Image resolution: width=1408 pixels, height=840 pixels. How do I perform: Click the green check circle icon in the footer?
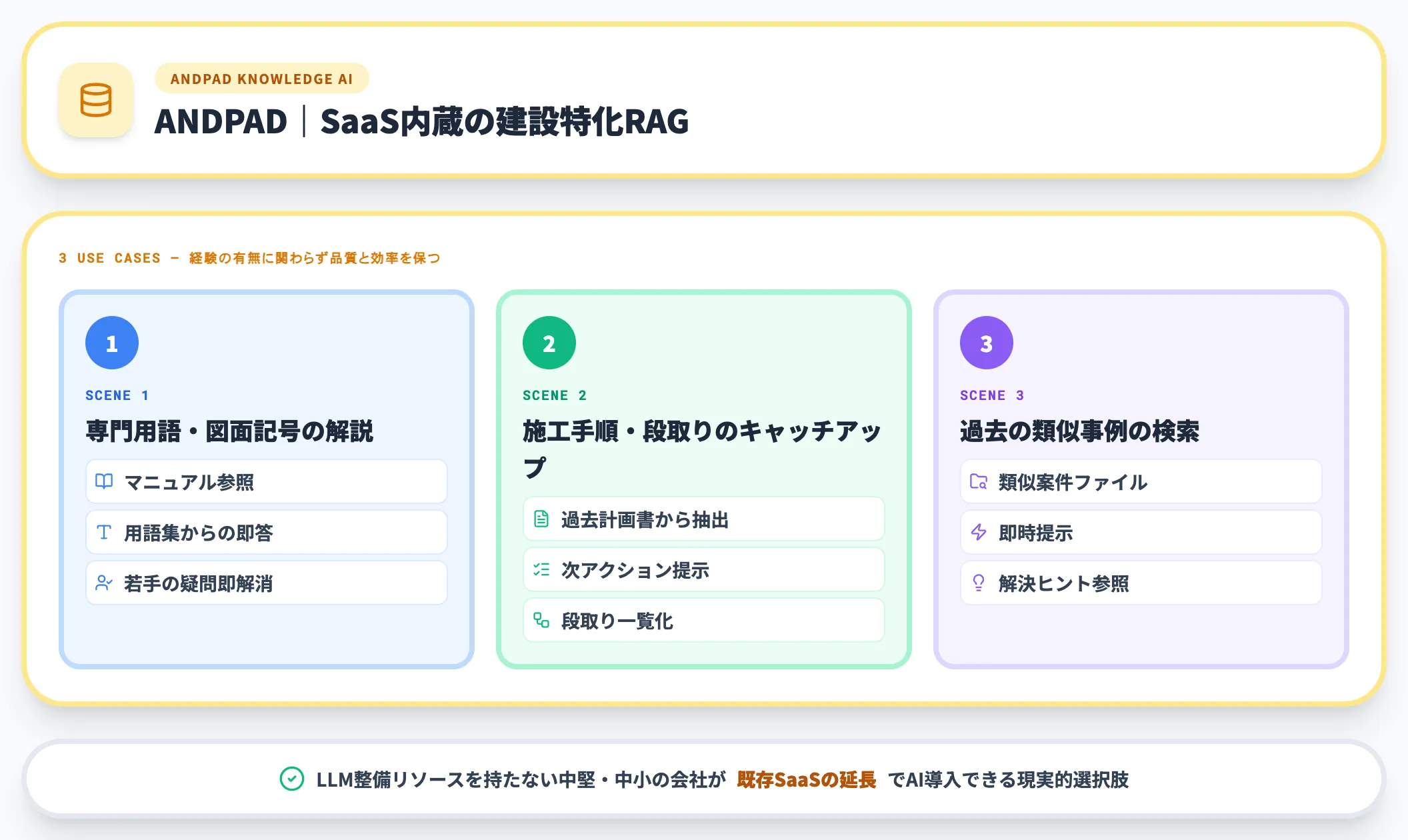(292, 779)
